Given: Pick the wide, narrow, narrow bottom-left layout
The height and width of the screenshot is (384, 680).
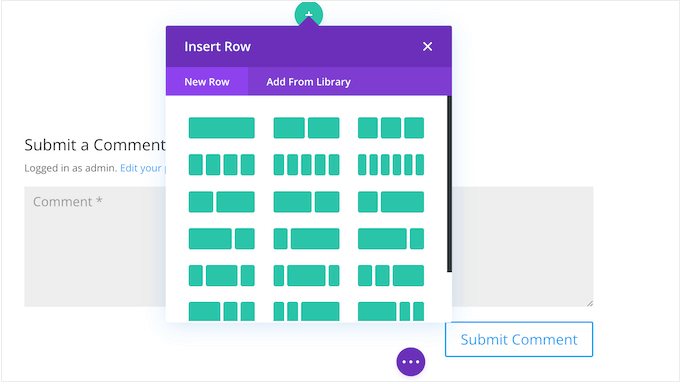Looking at the screenshot, I should (x=222, y=312).
